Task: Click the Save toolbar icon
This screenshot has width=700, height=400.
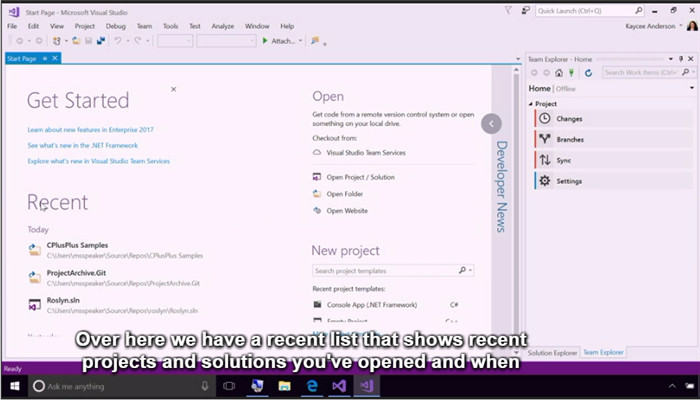Action: point(88,41)
